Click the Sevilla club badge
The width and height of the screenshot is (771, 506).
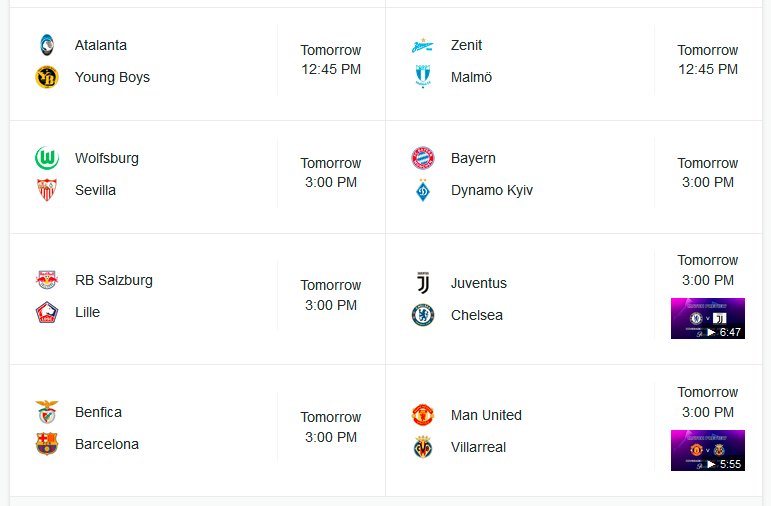point(47,190)
